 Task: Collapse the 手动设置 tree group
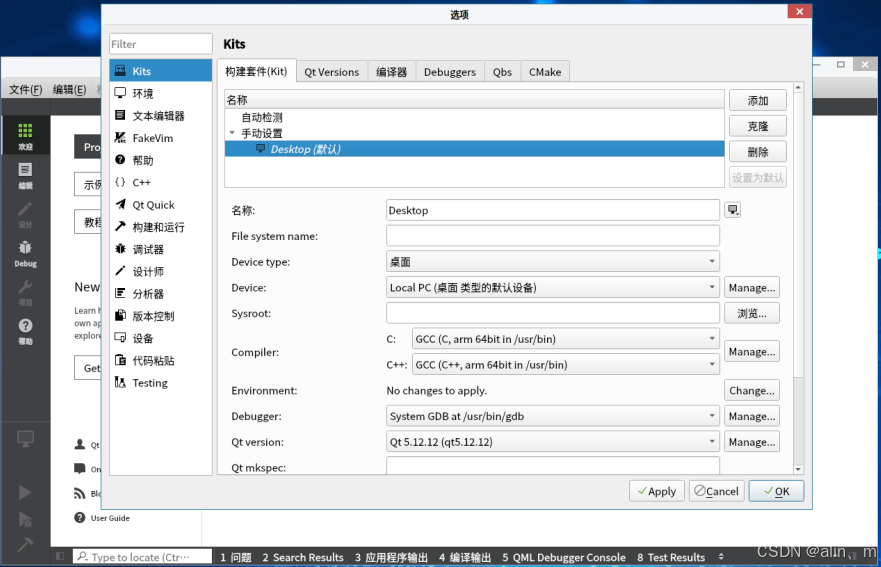[232, 133]
